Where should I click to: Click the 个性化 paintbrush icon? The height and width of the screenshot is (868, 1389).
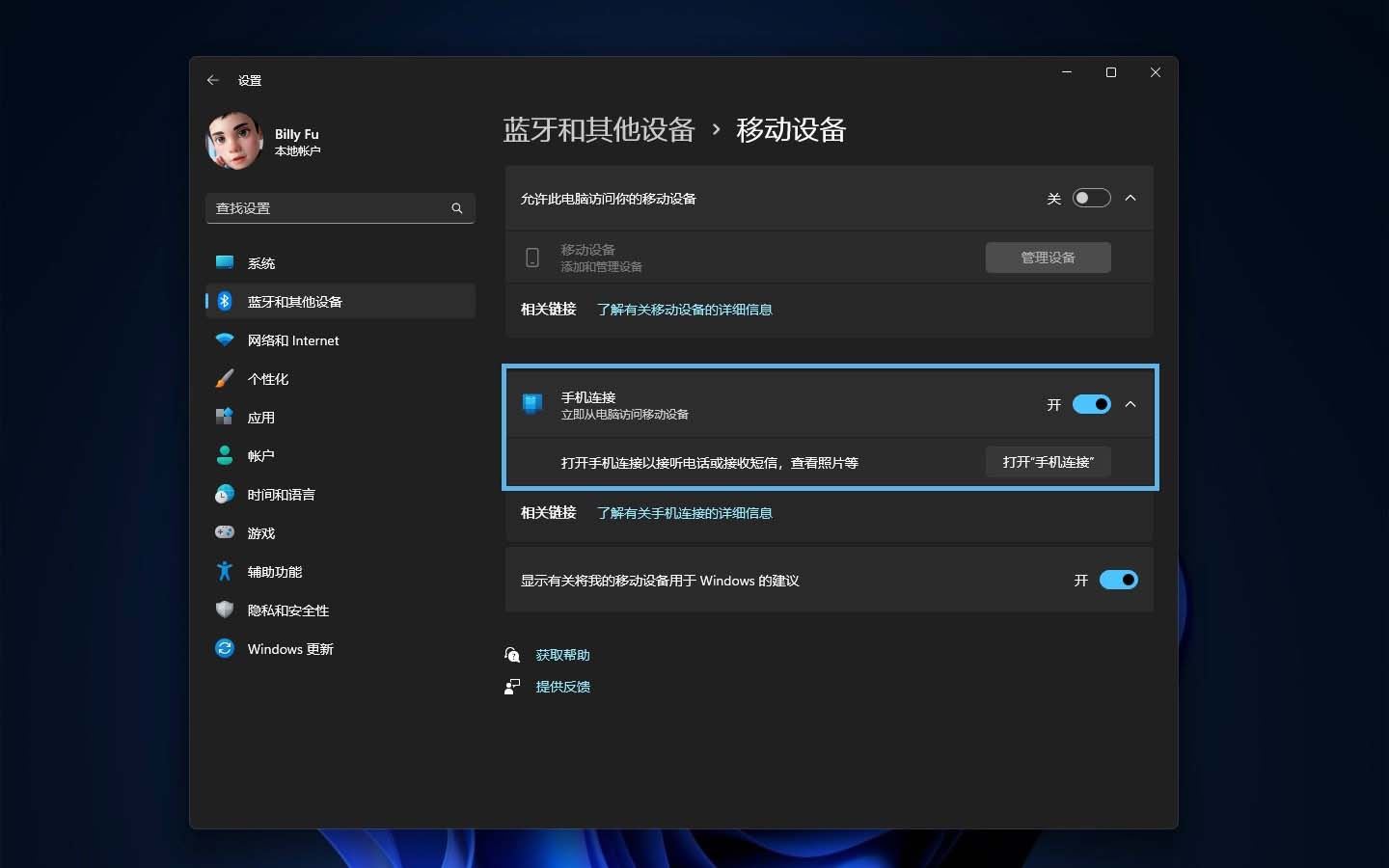[x=225, y=379]
